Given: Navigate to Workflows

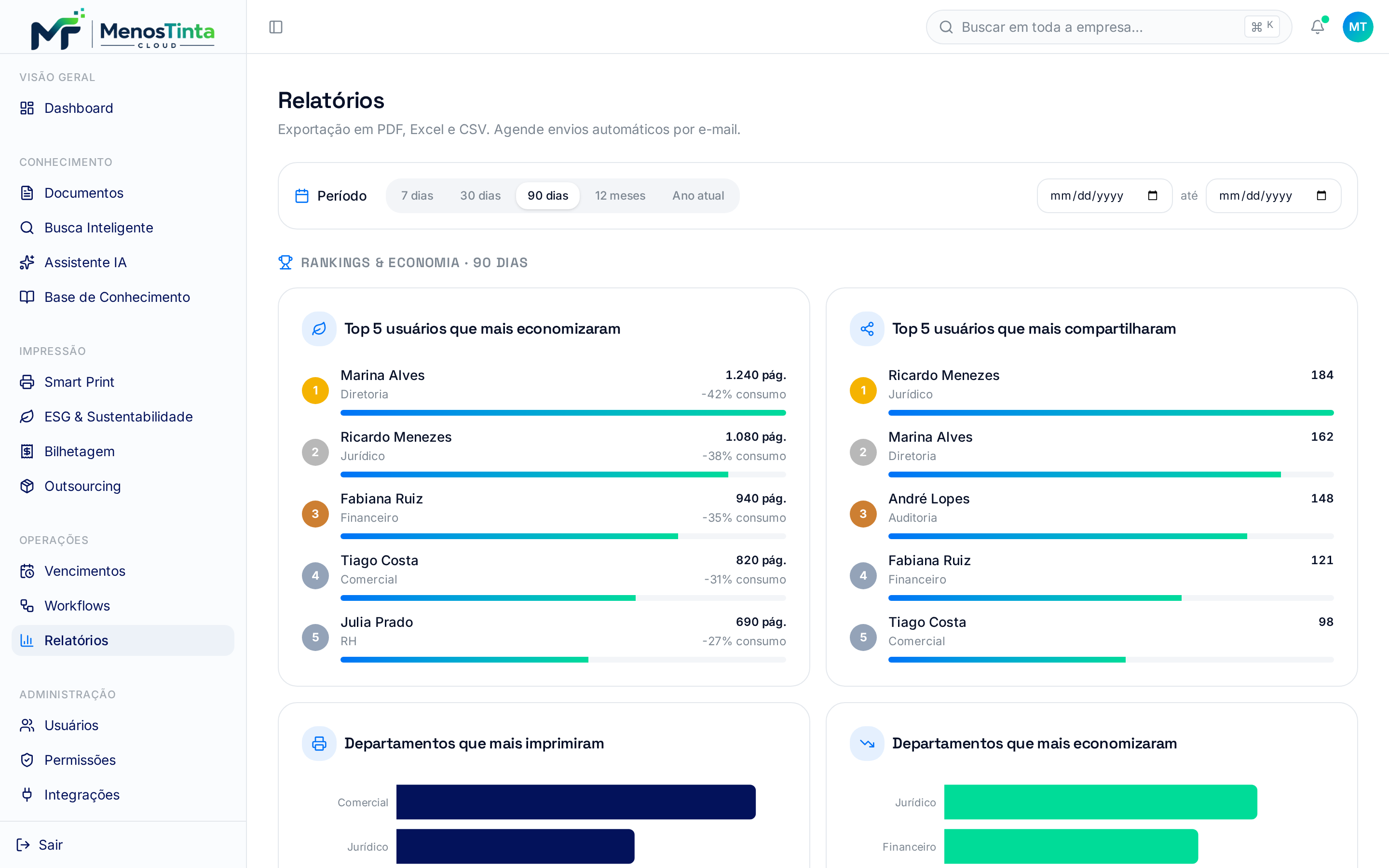Looking at the screenshot, I should [x=123, y=606].
